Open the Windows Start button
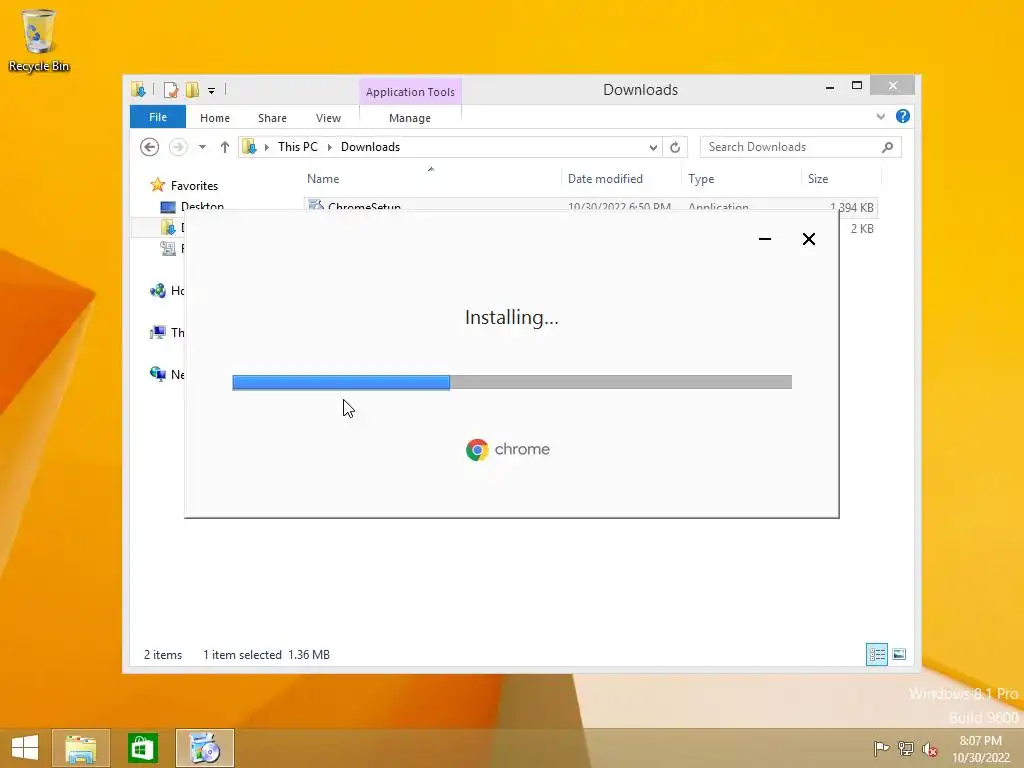The width and height of the screenshot is (1024, 768). pos(25,748)
